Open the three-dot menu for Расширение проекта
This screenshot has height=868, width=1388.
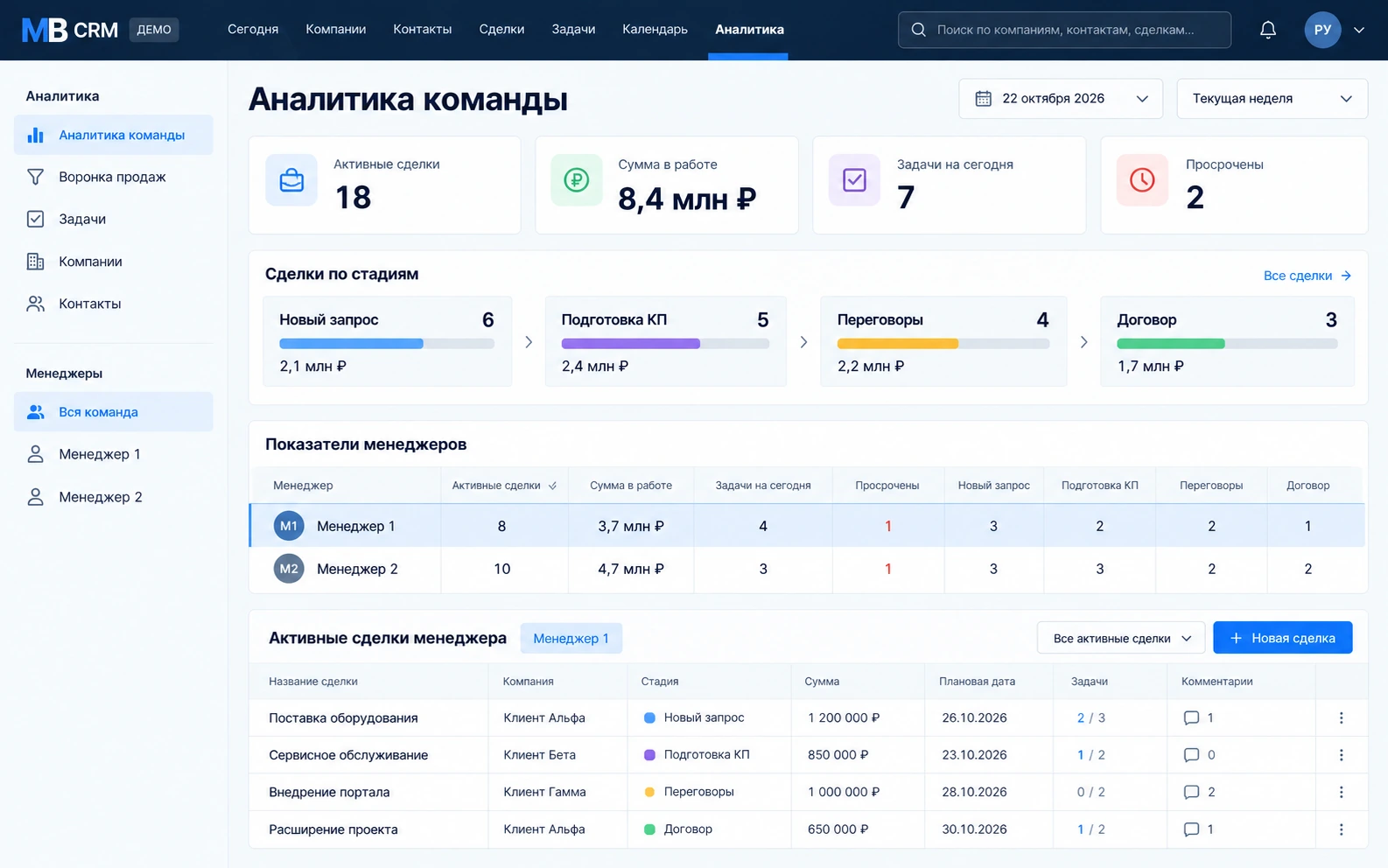[x=1341, y=829]
